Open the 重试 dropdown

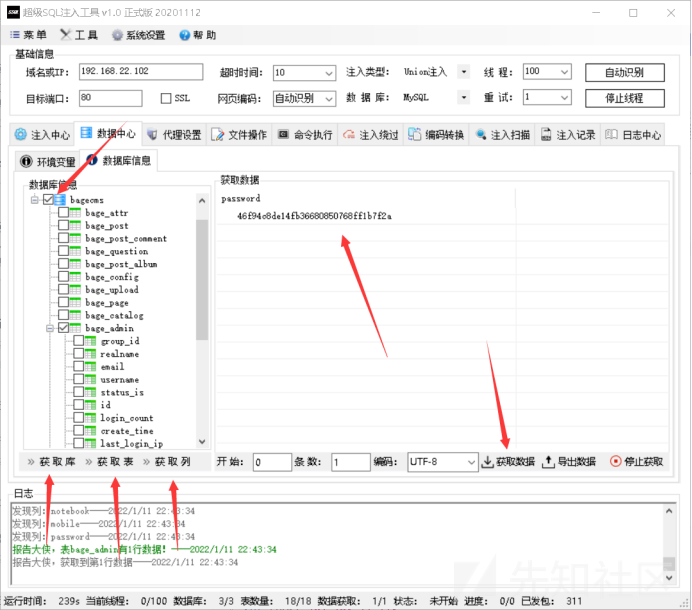coord(564,97)
